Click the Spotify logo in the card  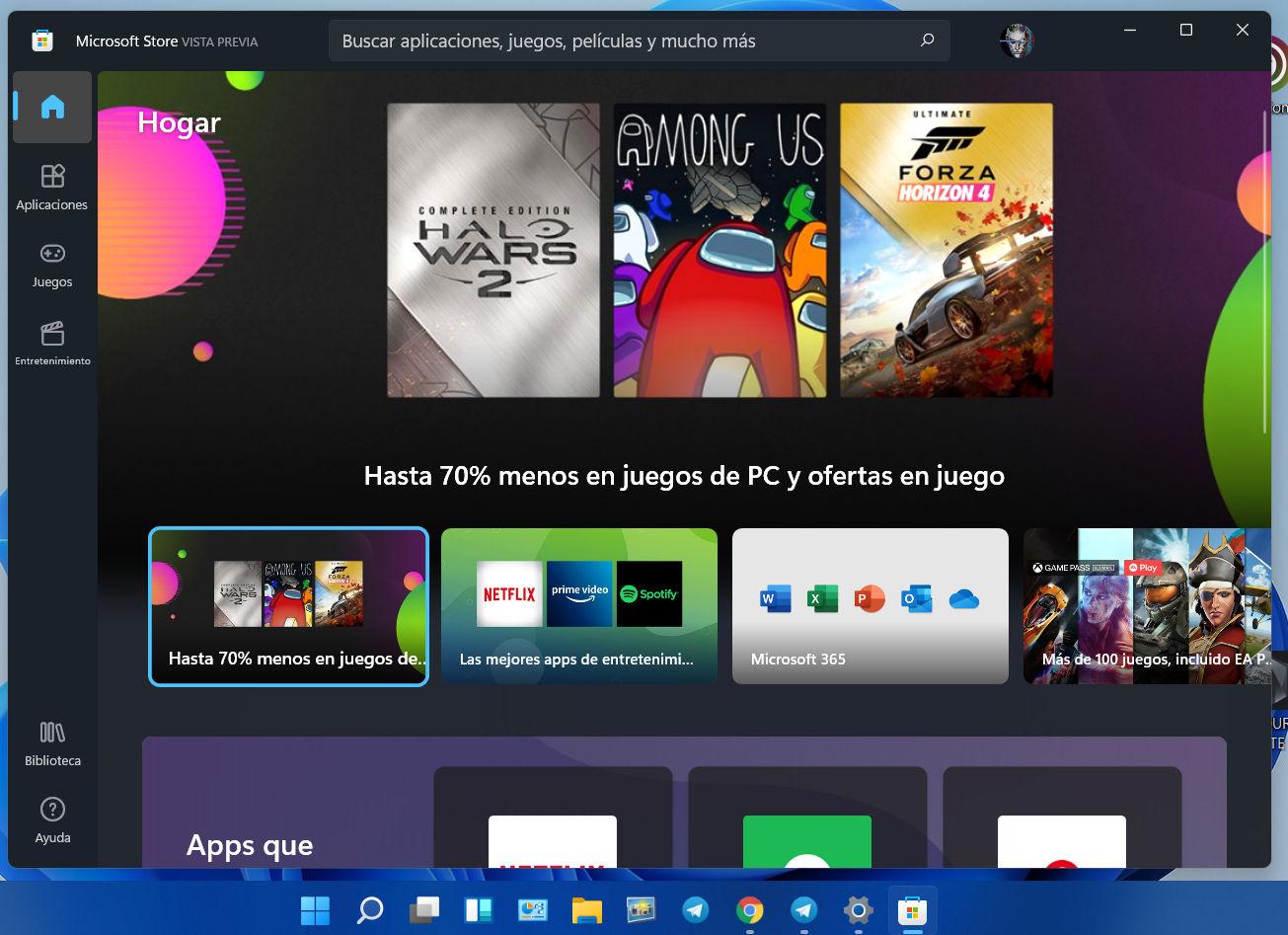[x=649, y=593]
